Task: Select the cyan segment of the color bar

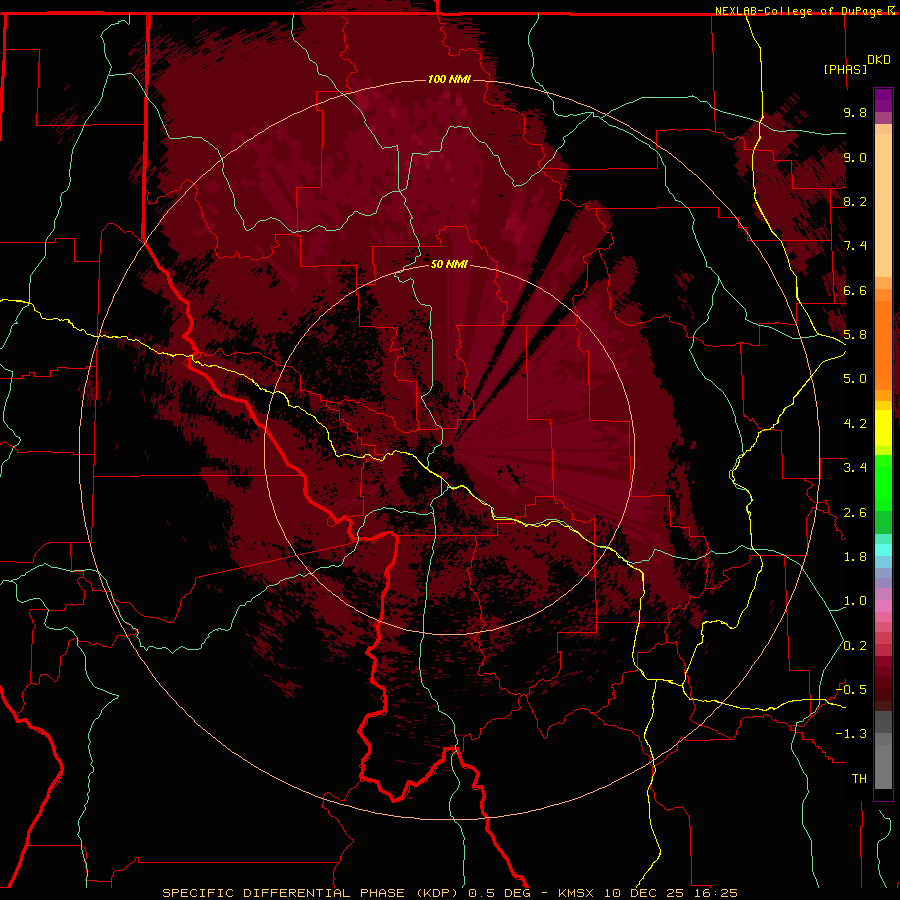Action: tap(883, 550)
